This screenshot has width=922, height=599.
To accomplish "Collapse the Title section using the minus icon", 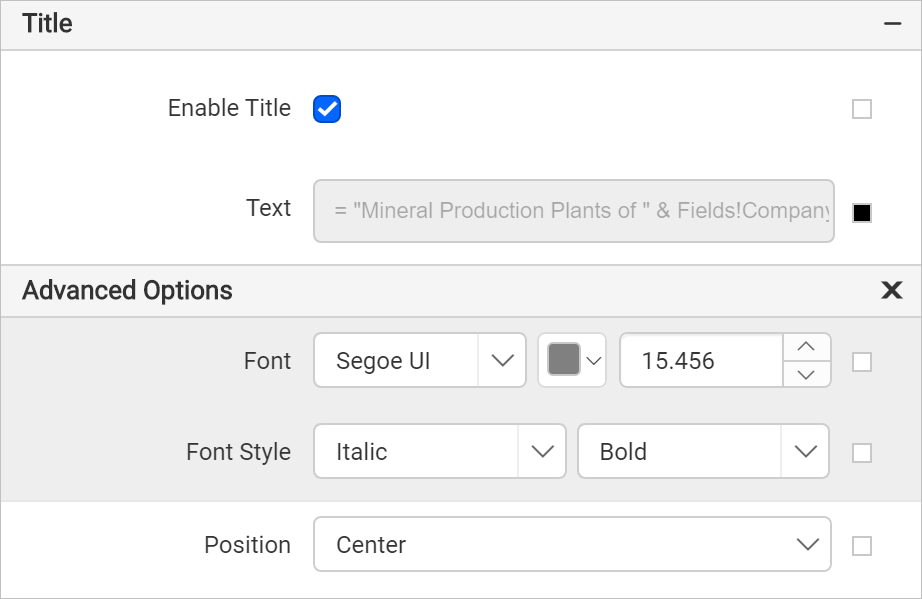I will click(x=892, y=22).
